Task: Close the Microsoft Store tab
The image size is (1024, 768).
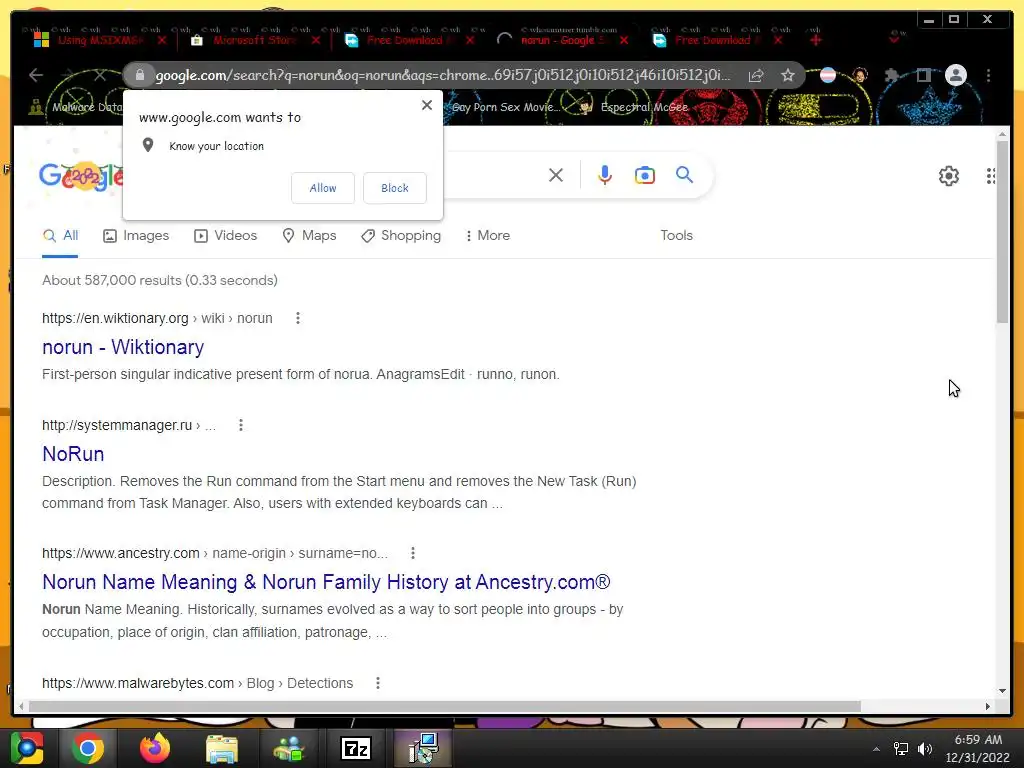Action: point(316,40)
